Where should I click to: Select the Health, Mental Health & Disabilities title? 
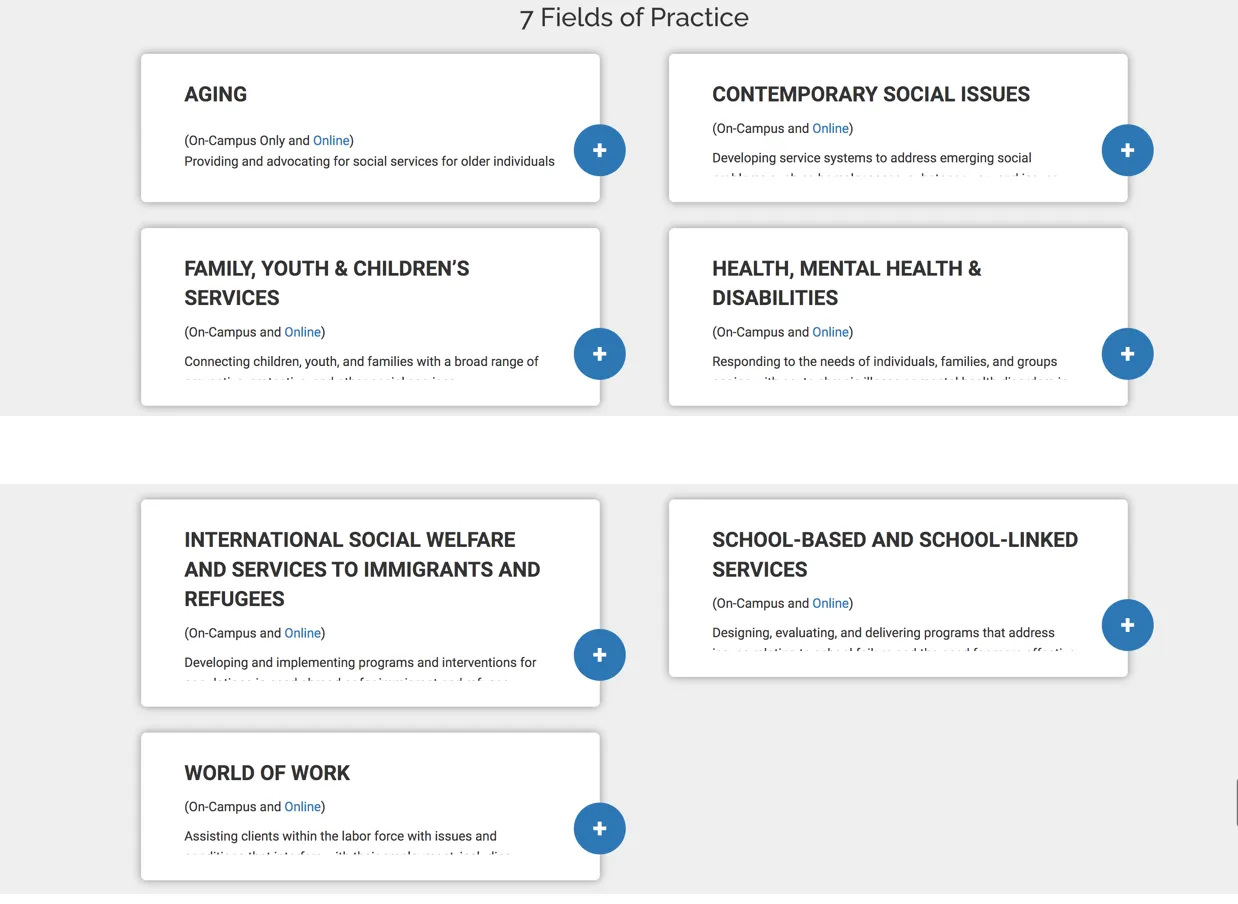[x=846, y=283]
